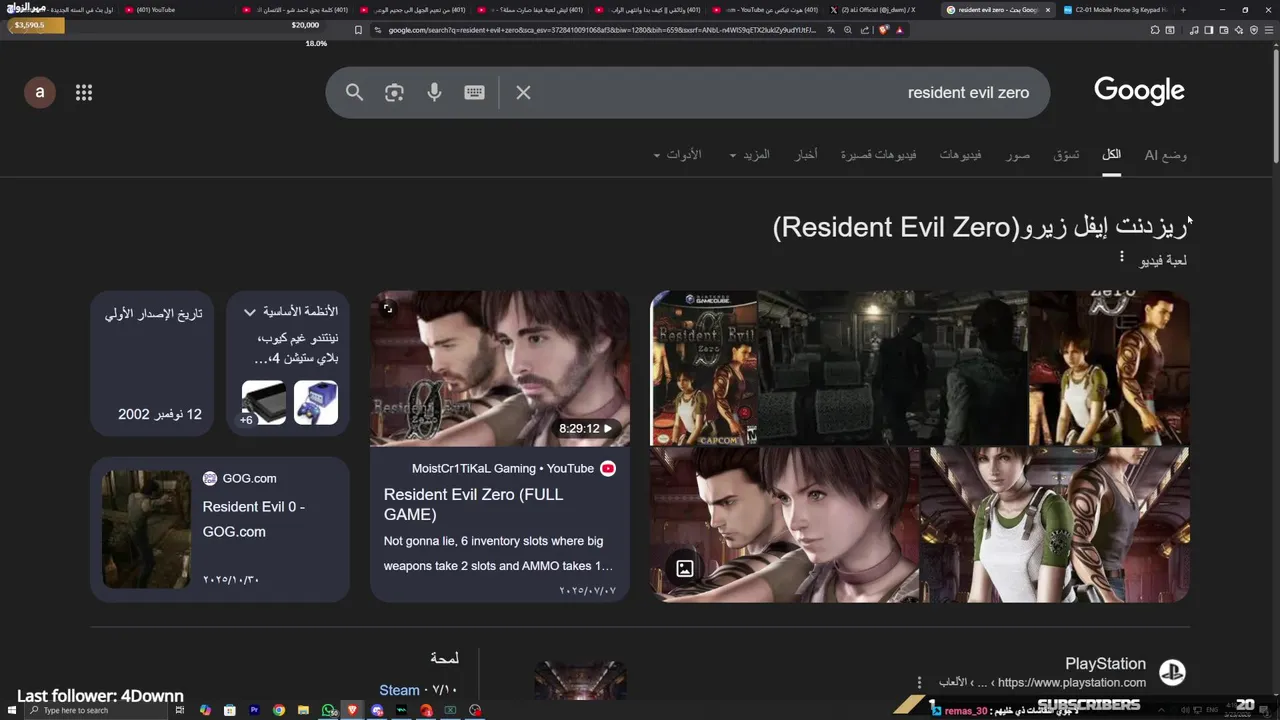Close the resident evil zero tab
Screen dimensions: 1280x720
click(1048, 10)
